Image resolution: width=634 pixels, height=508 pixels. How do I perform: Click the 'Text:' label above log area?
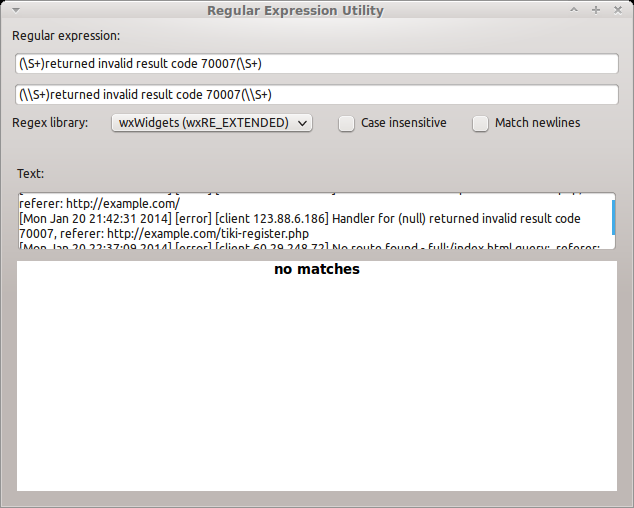coord(30,173)
